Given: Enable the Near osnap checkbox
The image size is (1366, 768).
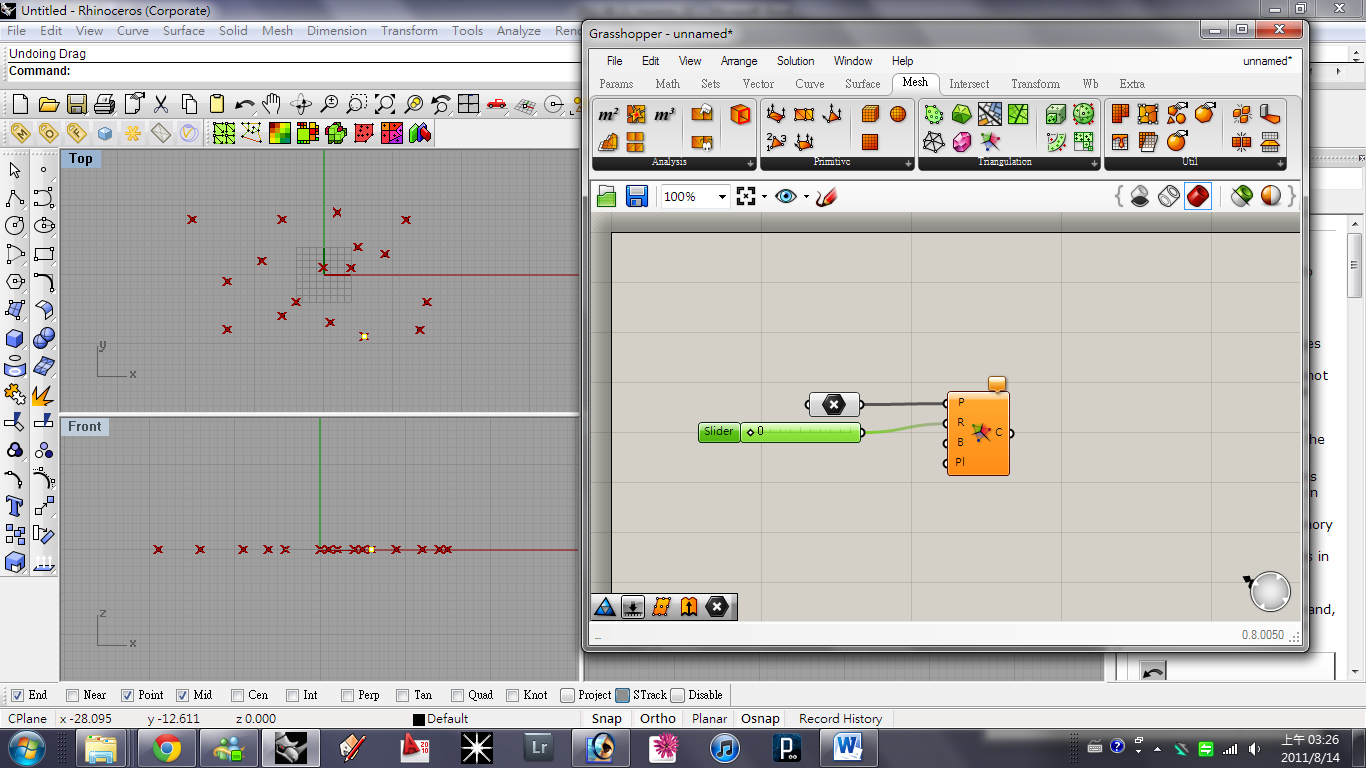Looking at the screenshot, I should coord(72,695).
